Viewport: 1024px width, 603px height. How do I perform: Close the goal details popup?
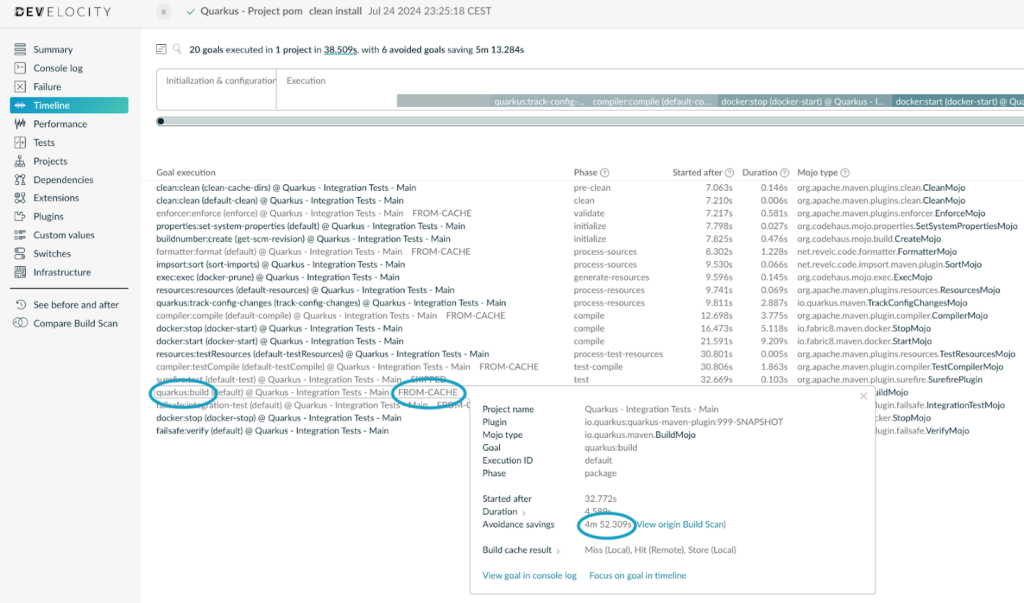(864, 396)
